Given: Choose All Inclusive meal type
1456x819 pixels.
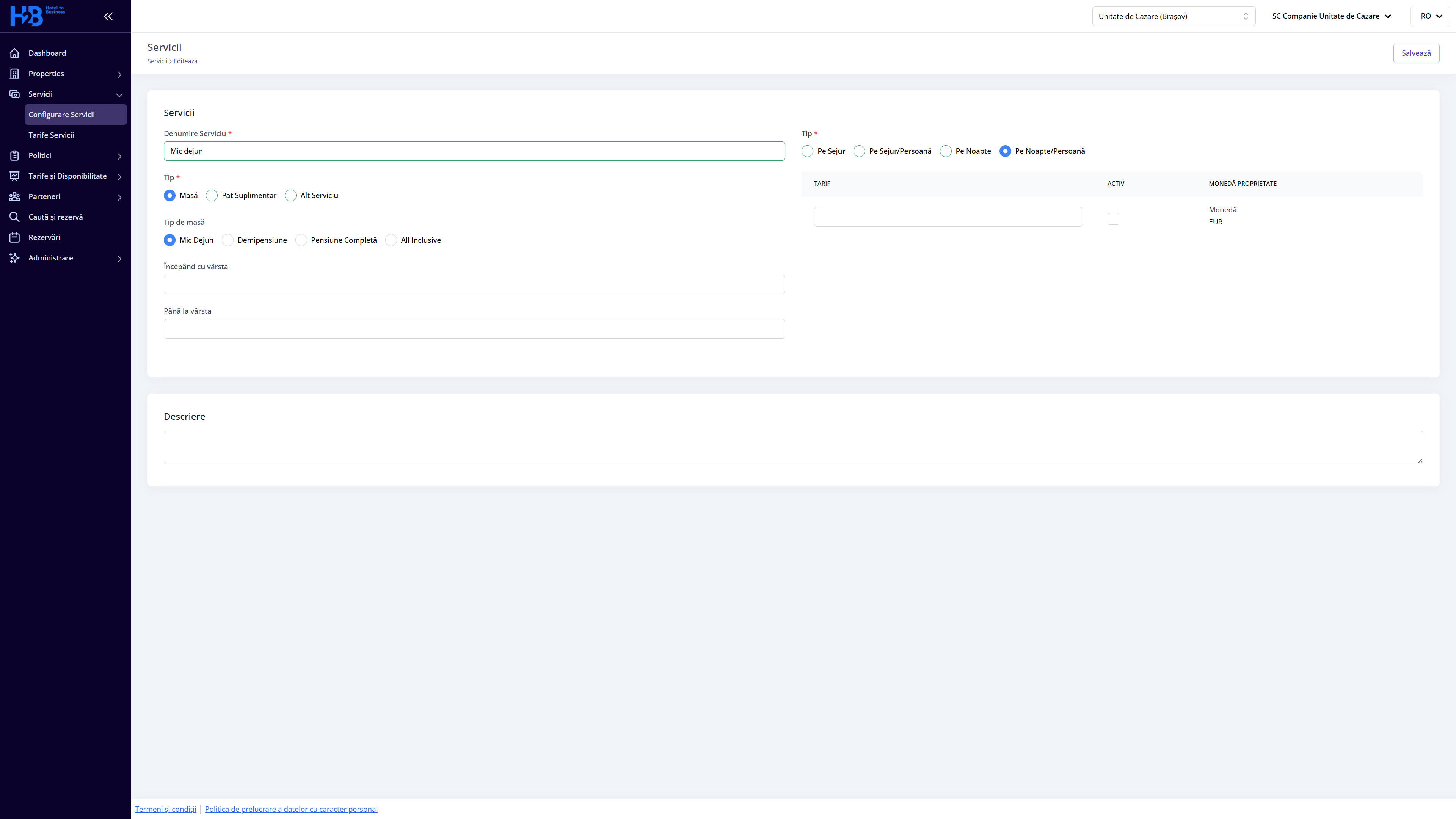Looking at the screenshot, I should tap(391, 240).
